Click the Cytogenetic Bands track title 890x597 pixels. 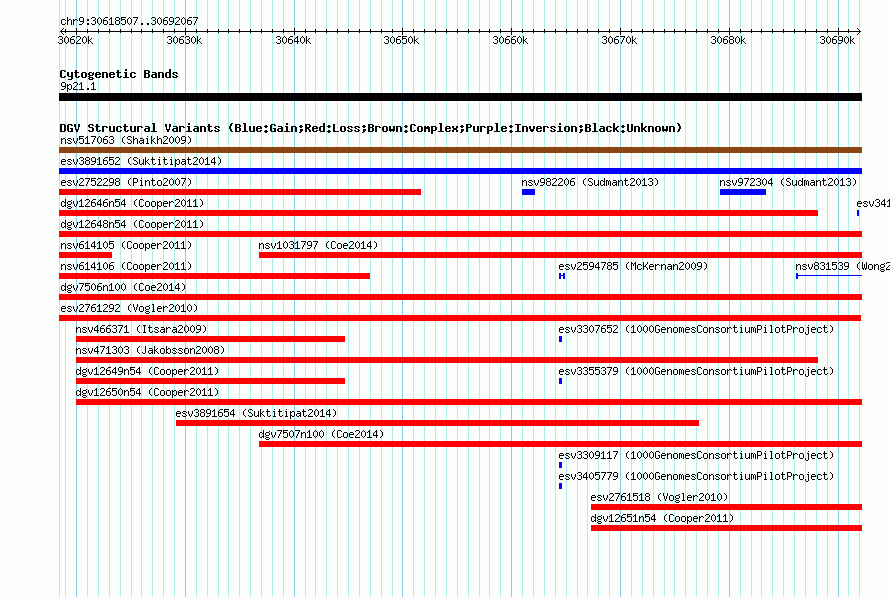coord(119,74)
